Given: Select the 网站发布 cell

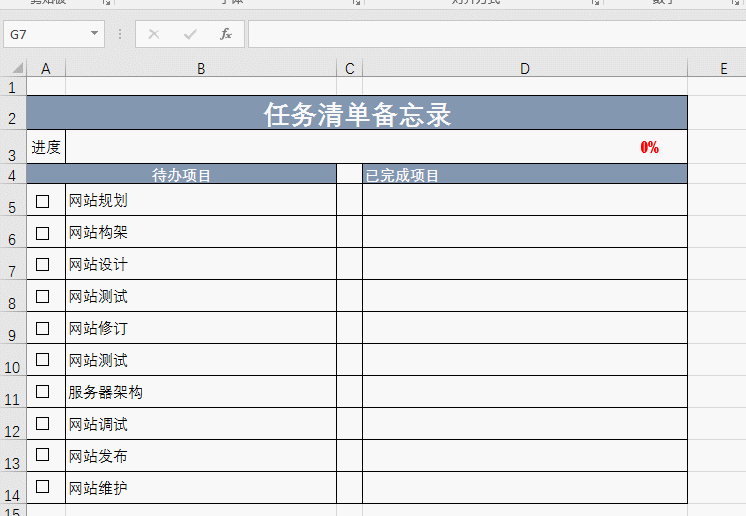Looking at the screenshot, I should [x=201, y=456].
